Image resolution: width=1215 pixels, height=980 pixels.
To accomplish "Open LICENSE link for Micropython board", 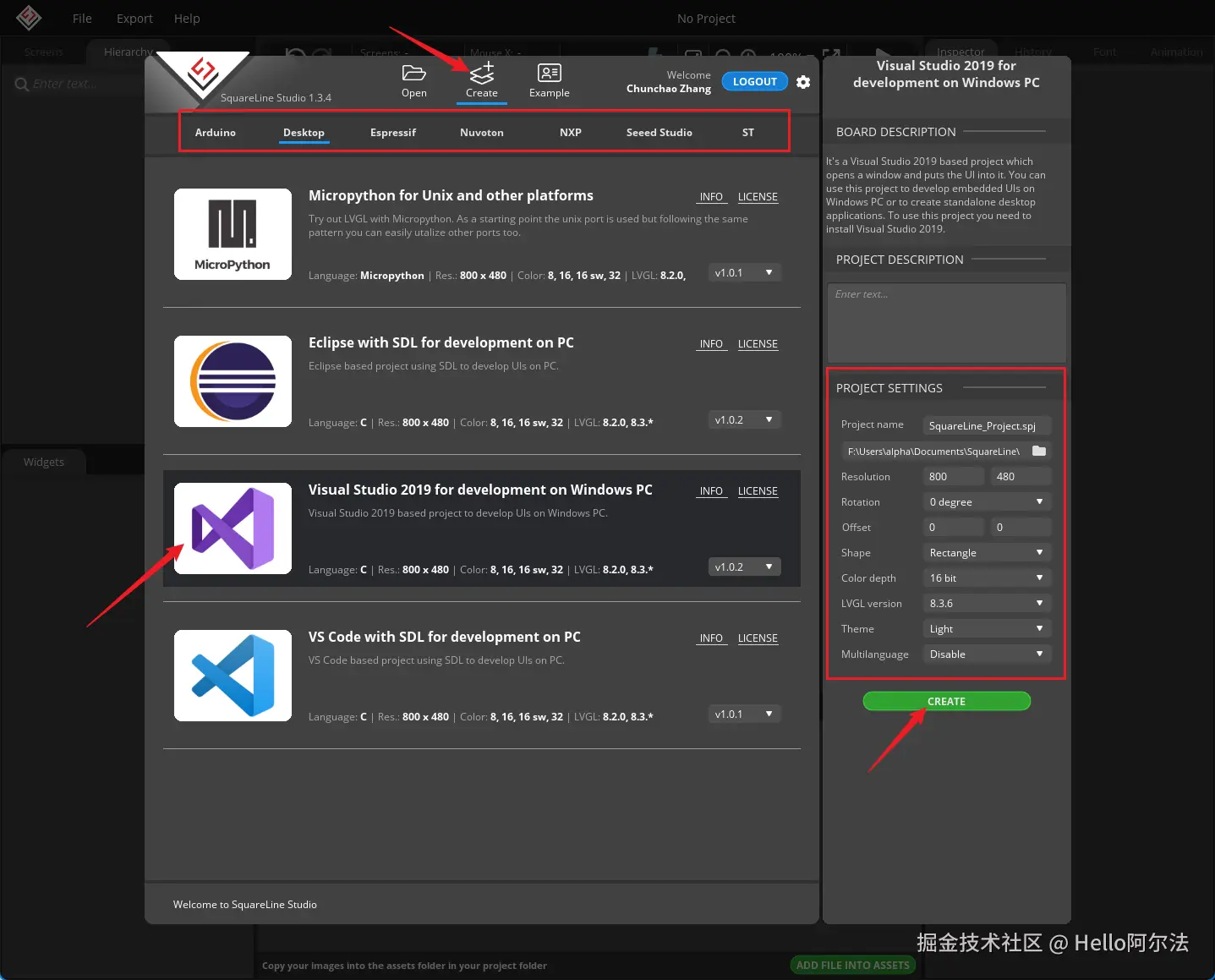I will (x=758, y=197).
